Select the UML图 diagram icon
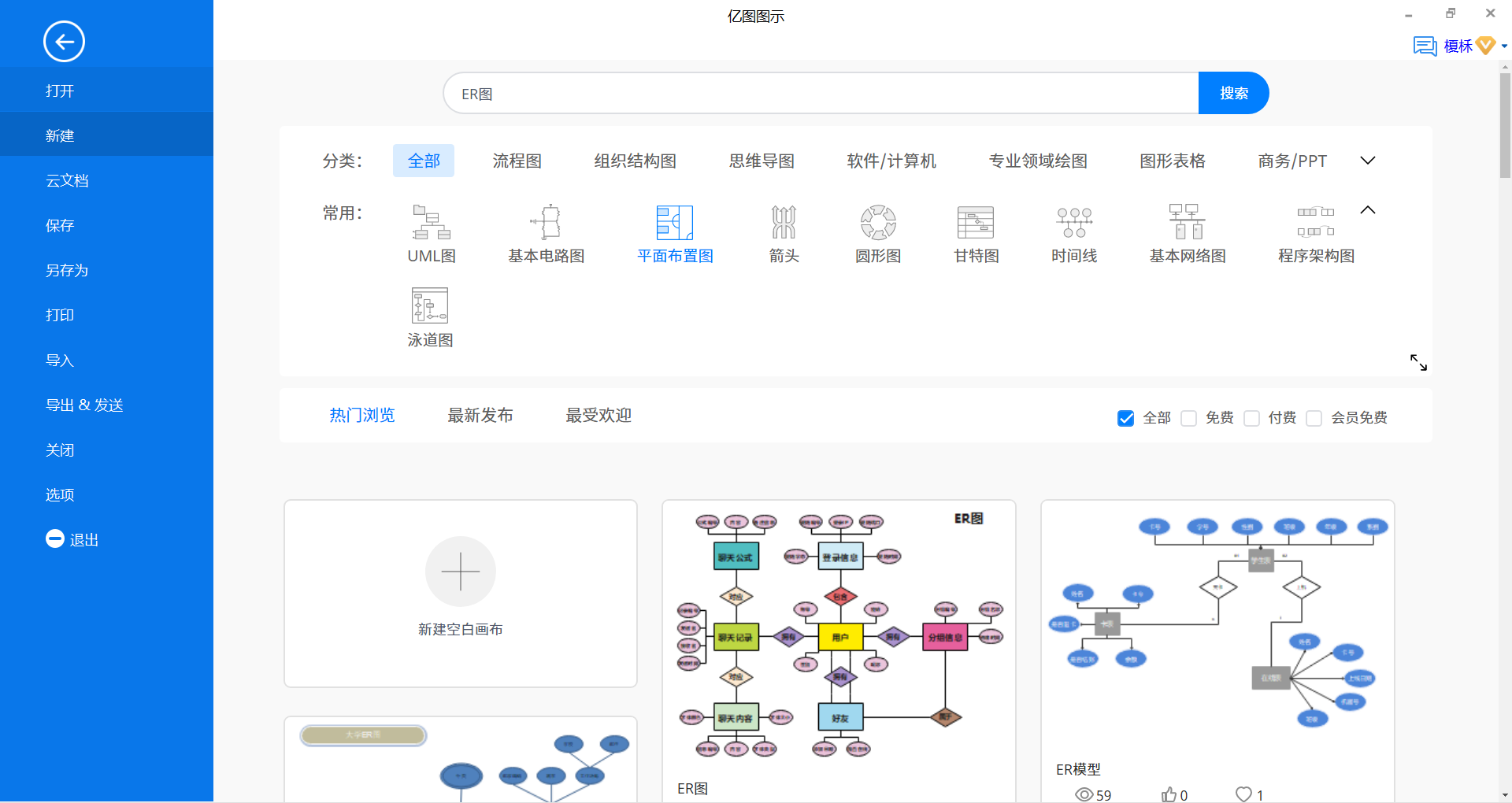1512x803 pixels. coord(431,223)
